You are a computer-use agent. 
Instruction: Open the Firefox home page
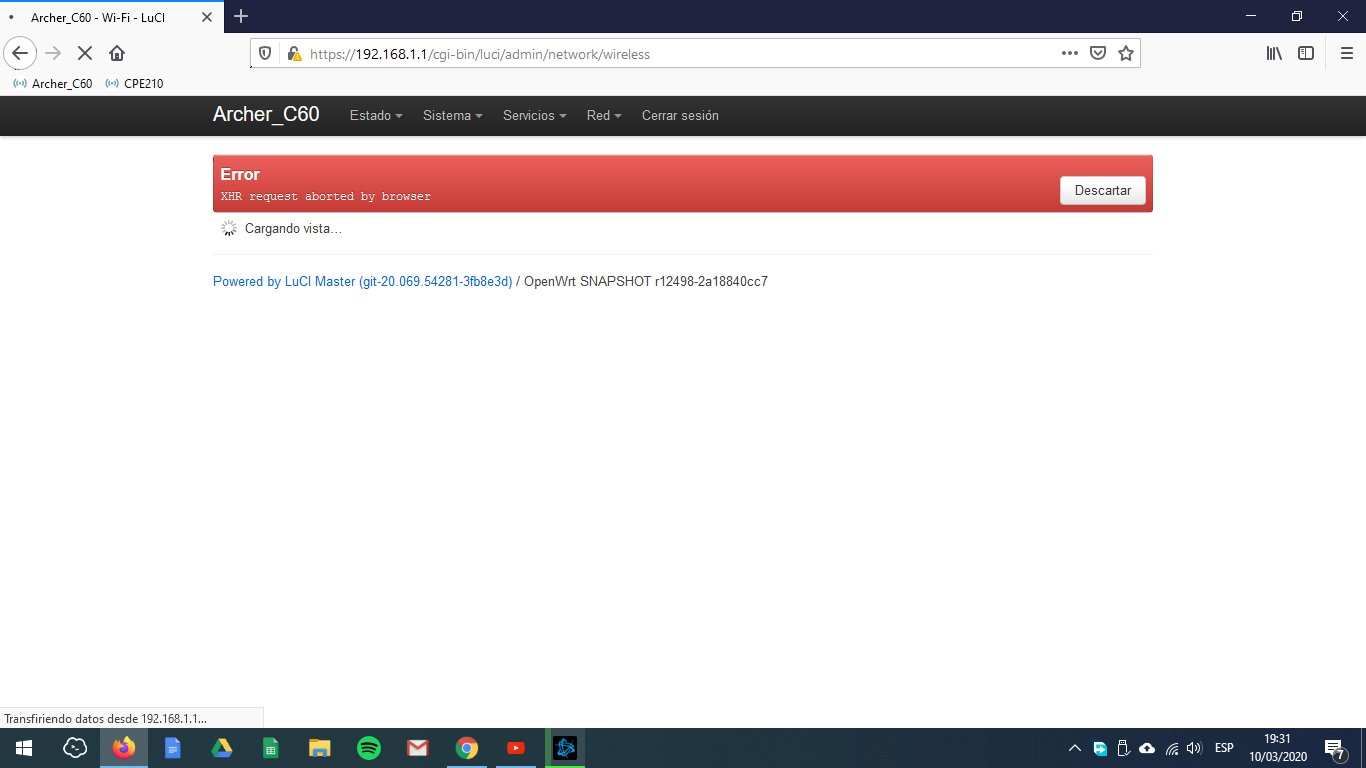coord(117,53)
